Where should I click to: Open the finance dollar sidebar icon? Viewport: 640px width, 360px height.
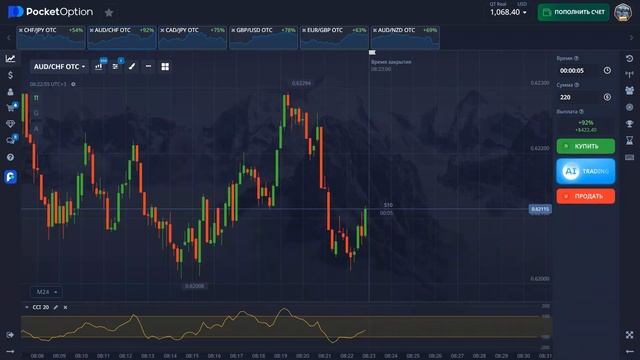coord(10,75)
